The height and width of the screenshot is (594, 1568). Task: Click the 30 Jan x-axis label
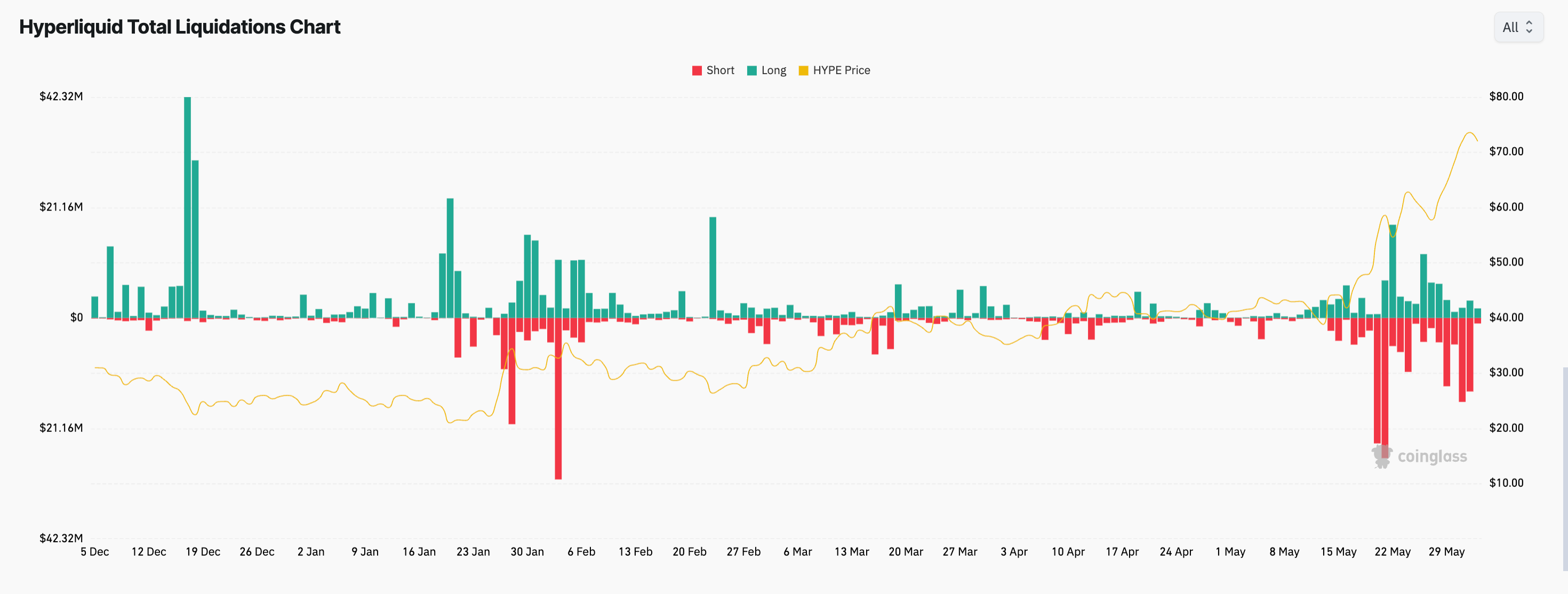tap(527, 552)
